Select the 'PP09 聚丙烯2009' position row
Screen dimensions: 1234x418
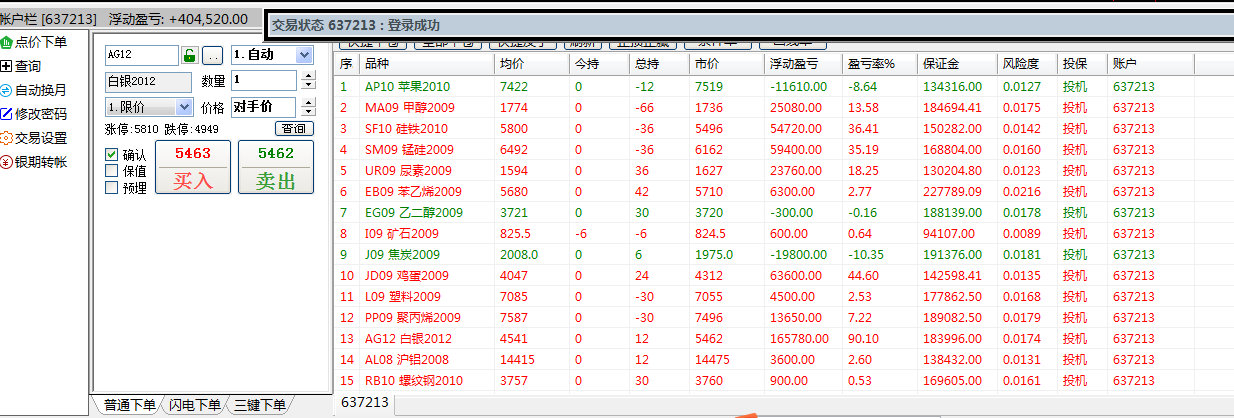(x=766, y=318)
